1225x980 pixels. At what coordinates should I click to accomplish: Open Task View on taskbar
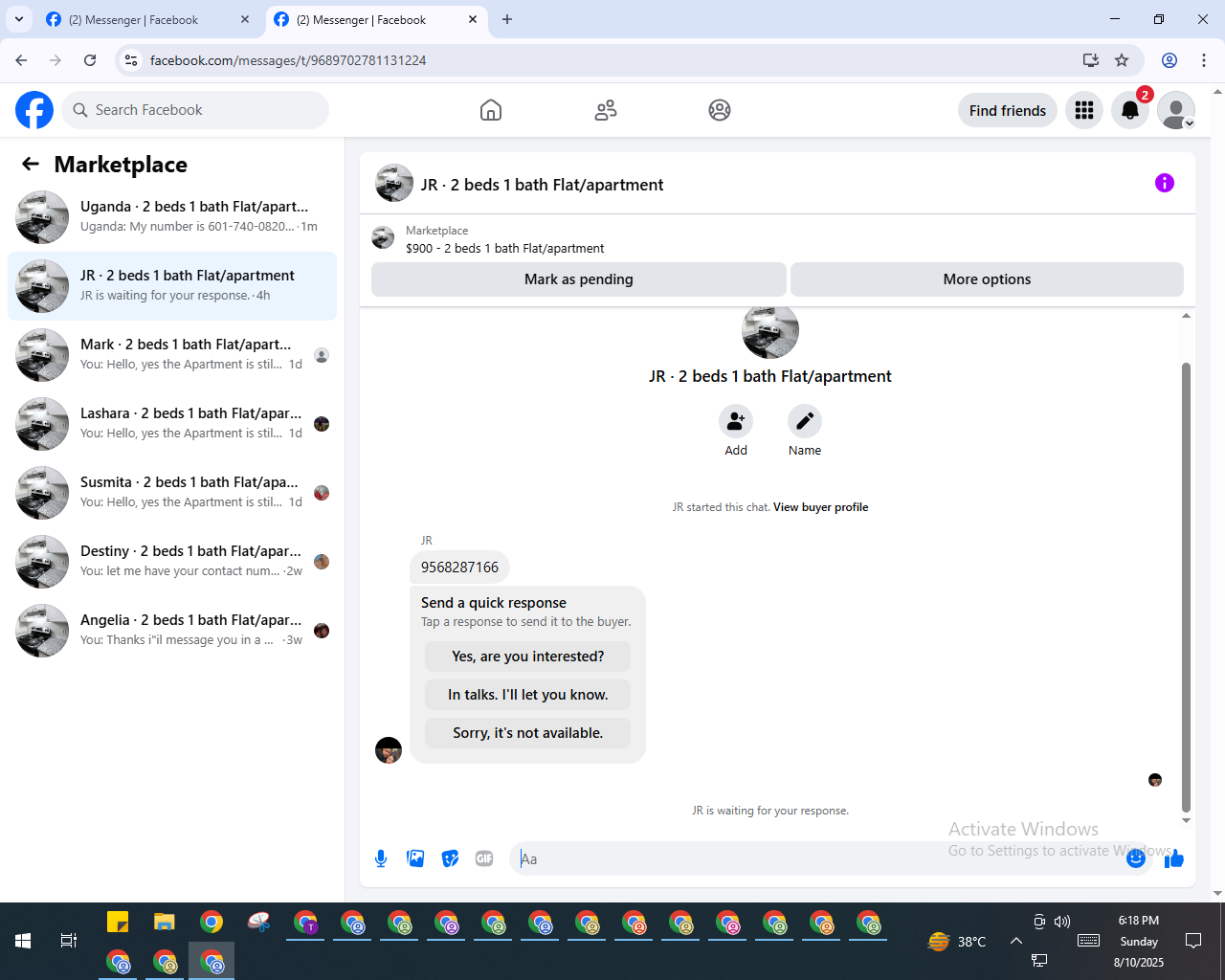[x=69, y=941]
